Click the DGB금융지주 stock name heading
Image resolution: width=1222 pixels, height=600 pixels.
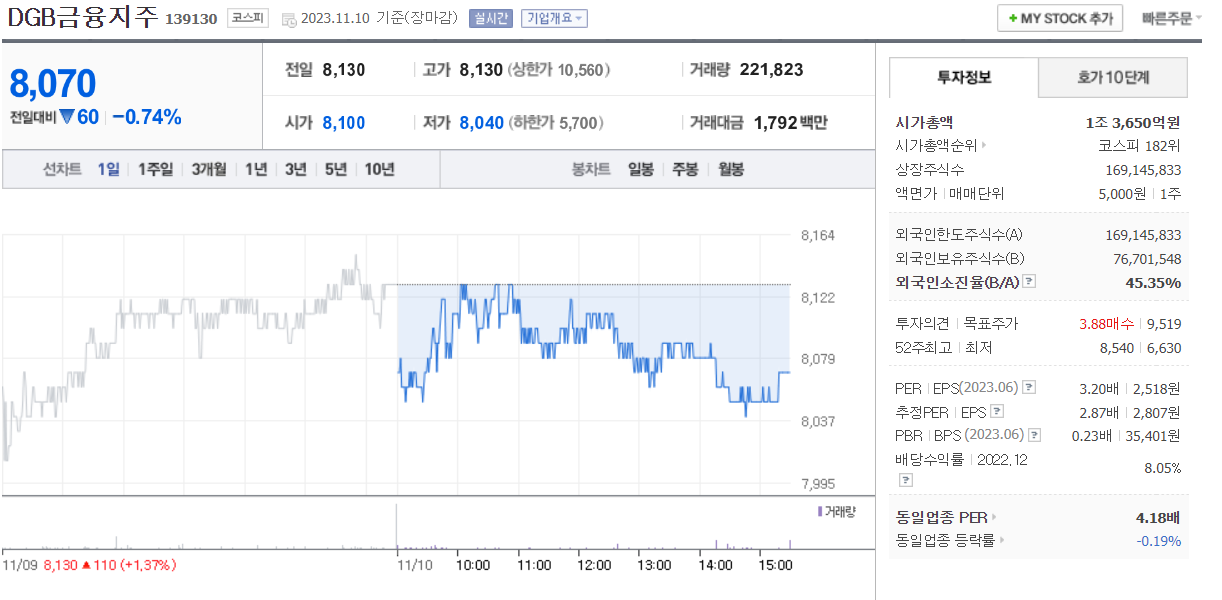pos(82,18)
